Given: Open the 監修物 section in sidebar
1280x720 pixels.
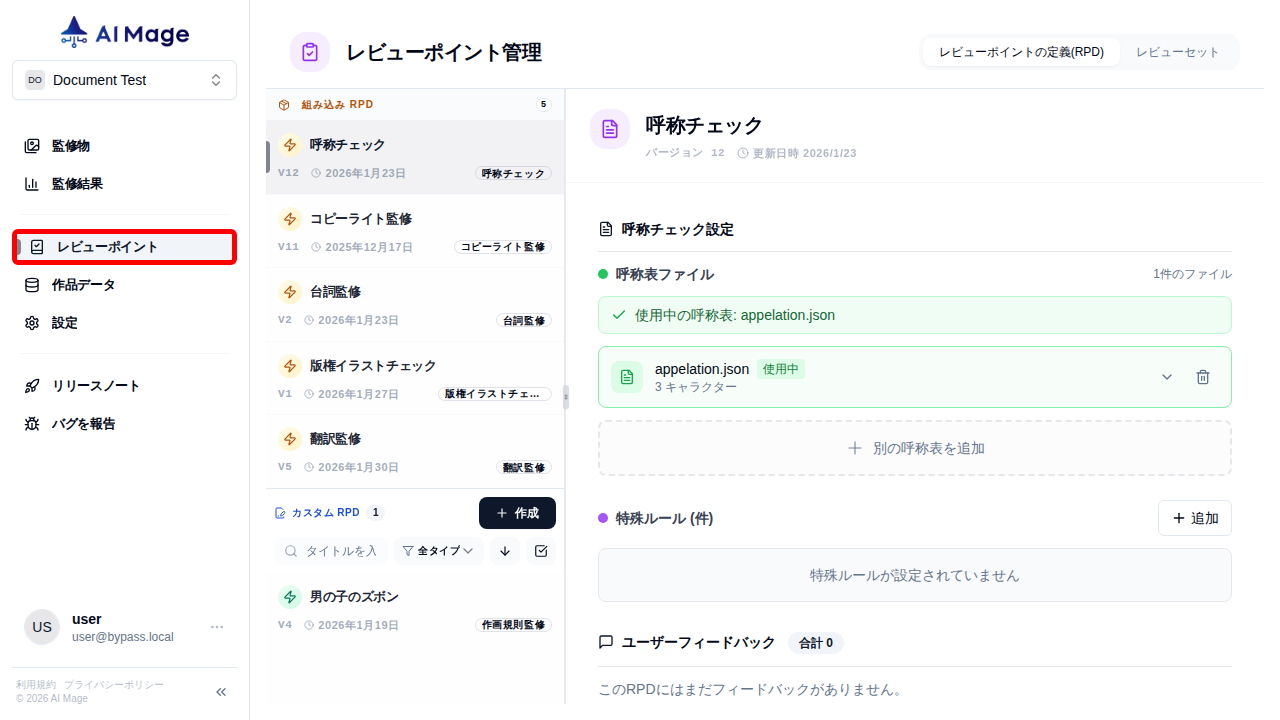Looking at the screenshot, I should pyautogui.click(x=70, y=144).
